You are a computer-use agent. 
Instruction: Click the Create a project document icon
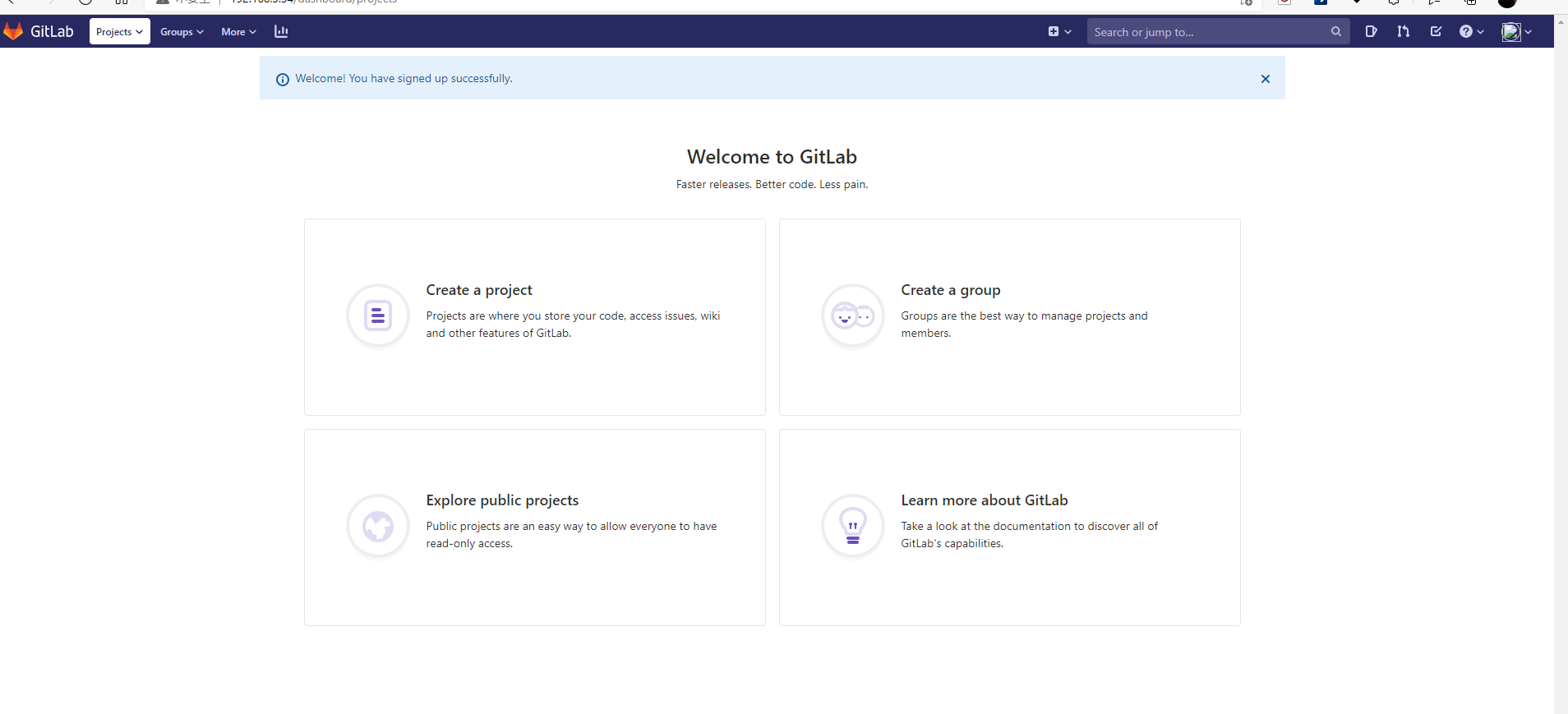click(378, 316)
